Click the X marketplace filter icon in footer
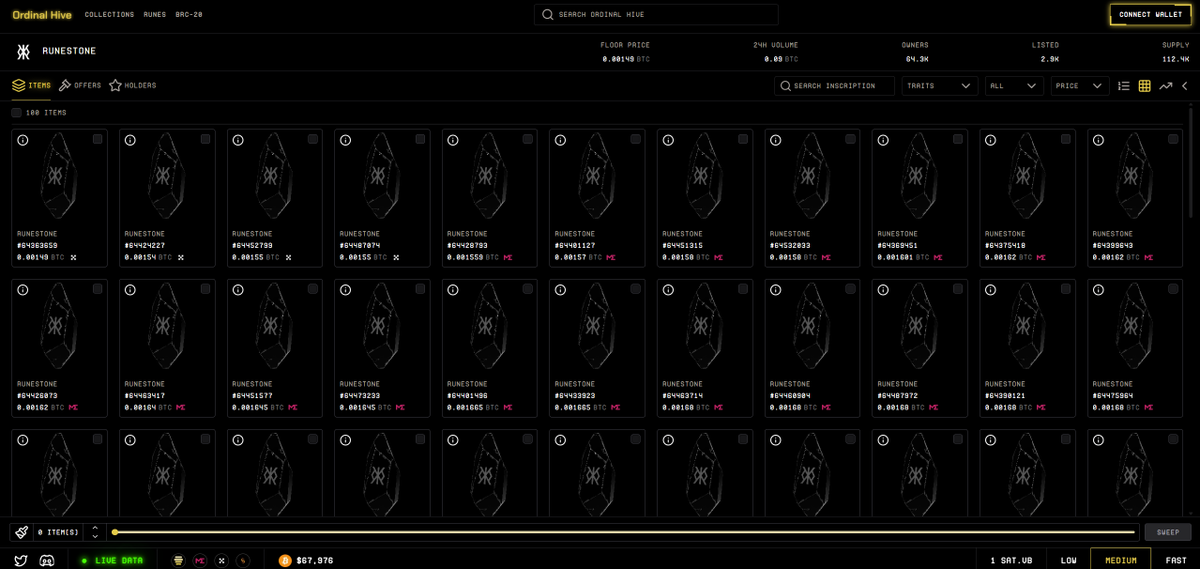The height and width of the screenshot is (569, 1200). tap(221, 560)
